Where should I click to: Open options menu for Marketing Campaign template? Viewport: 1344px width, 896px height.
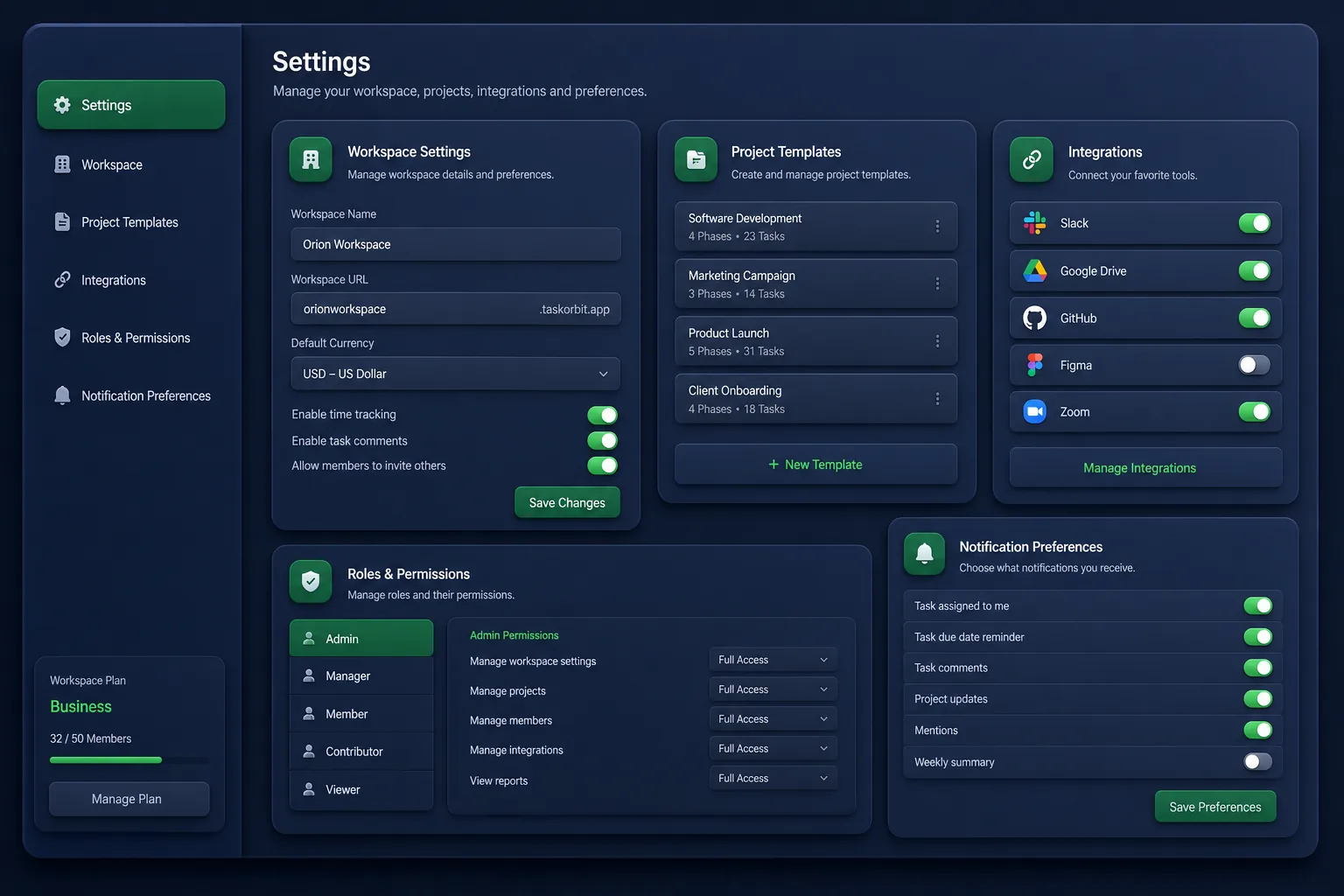[x=937, y=283]
